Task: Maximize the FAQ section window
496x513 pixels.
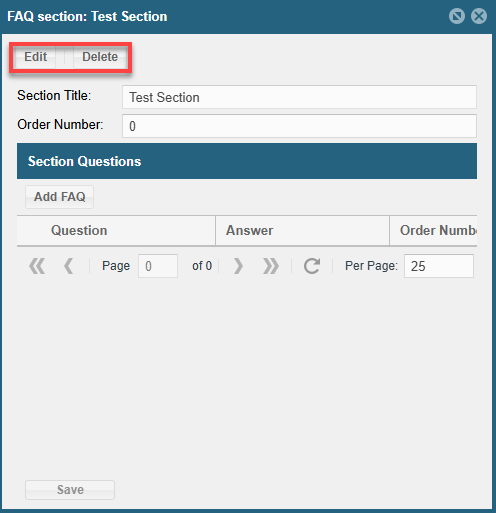Action: [457, 16]
